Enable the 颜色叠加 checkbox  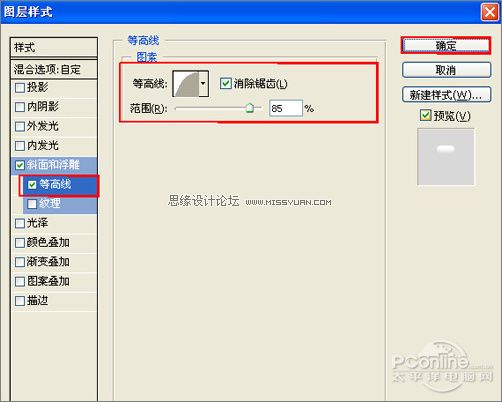(20, 243)
